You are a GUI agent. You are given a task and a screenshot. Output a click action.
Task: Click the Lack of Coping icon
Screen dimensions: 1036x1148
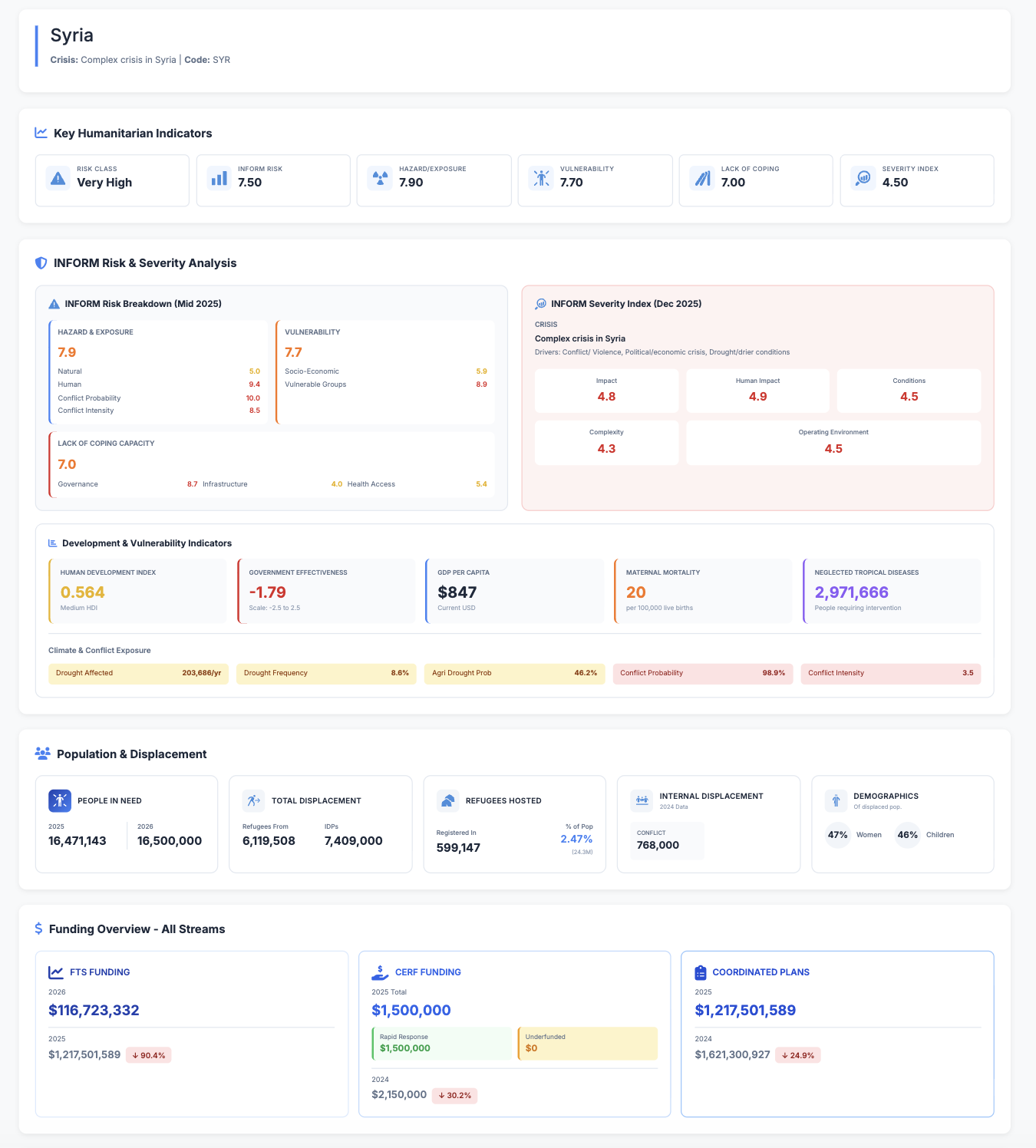tap(702, 178)
